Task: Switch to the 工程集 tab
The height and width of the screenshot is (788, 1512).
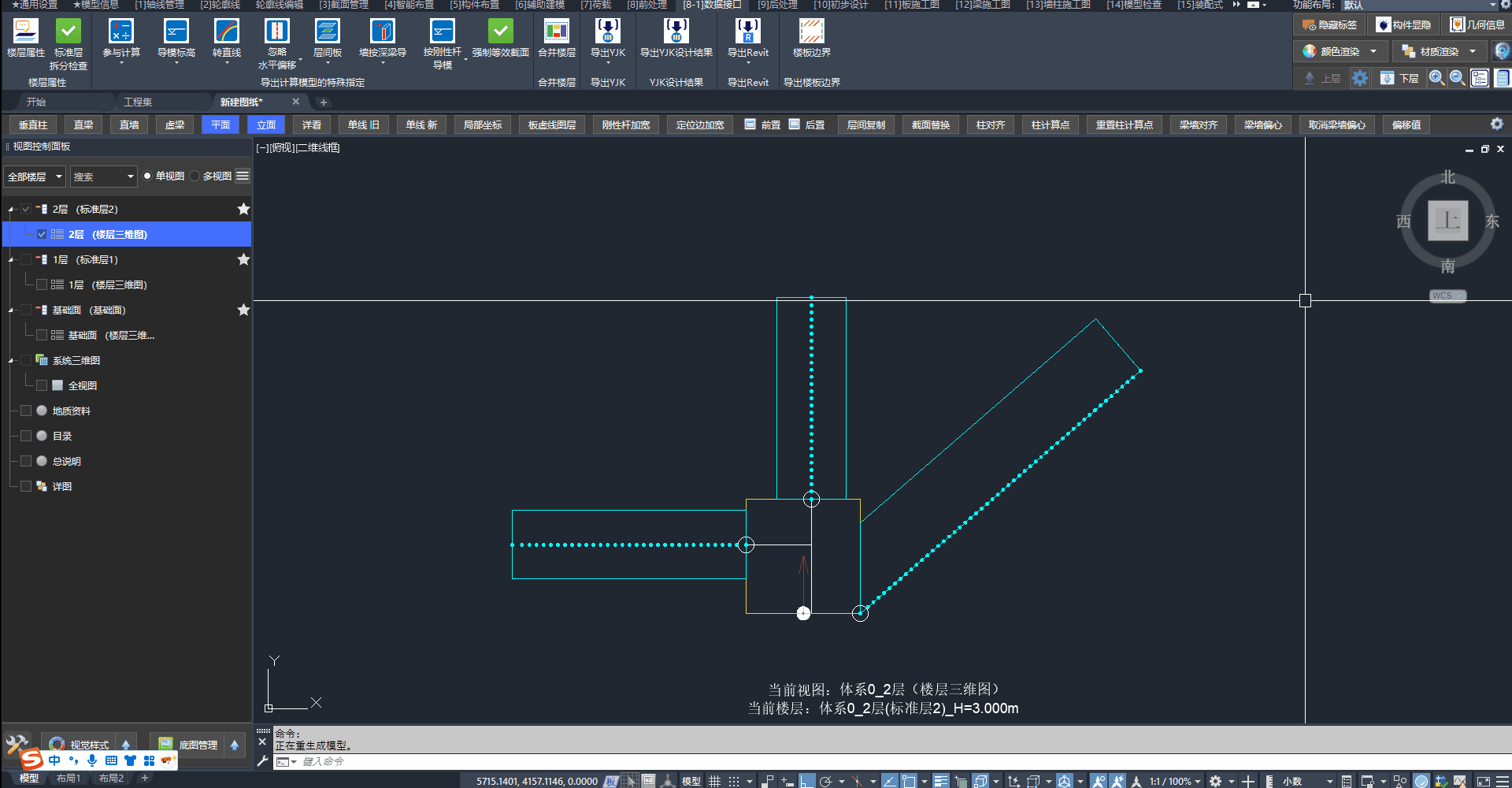Action: click(x=138, y=102)
